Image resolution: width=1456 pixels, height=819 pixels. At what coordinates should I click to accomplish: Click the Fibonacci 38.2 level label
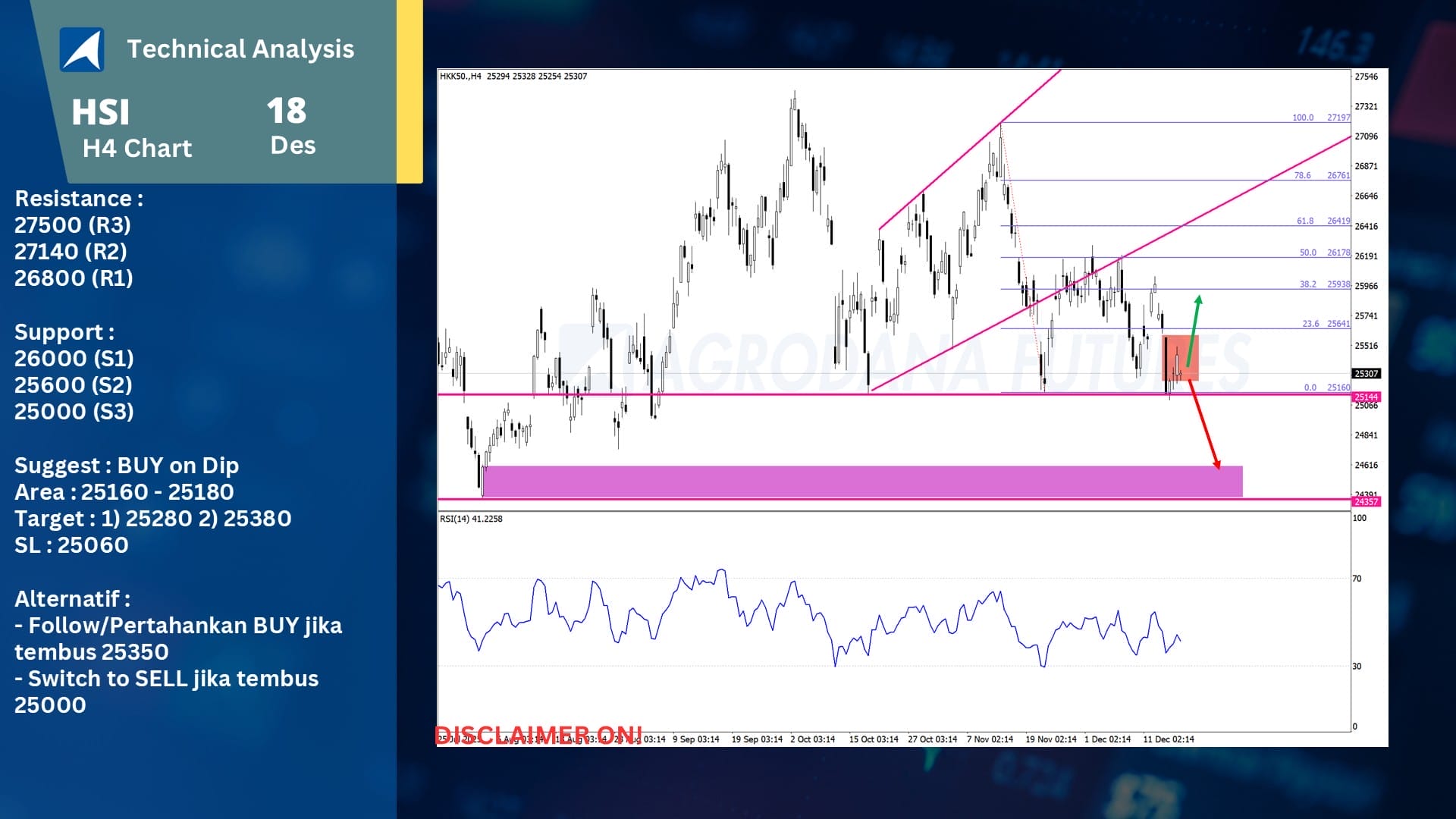pos(1307,284)
